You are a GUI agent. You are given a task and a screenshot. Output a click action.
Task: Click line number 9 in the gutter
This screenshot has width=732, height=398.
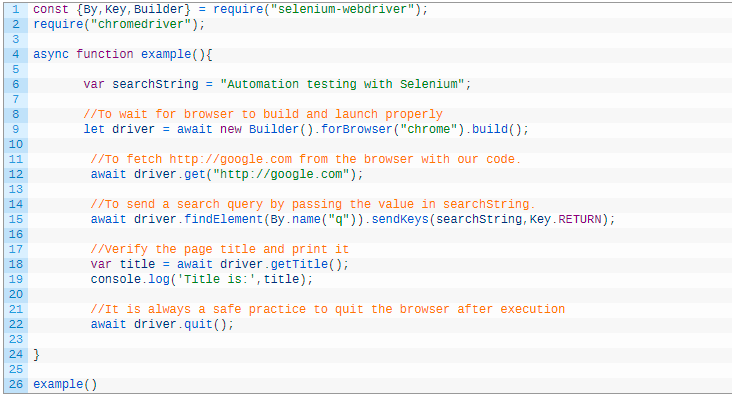click(16, 129)
